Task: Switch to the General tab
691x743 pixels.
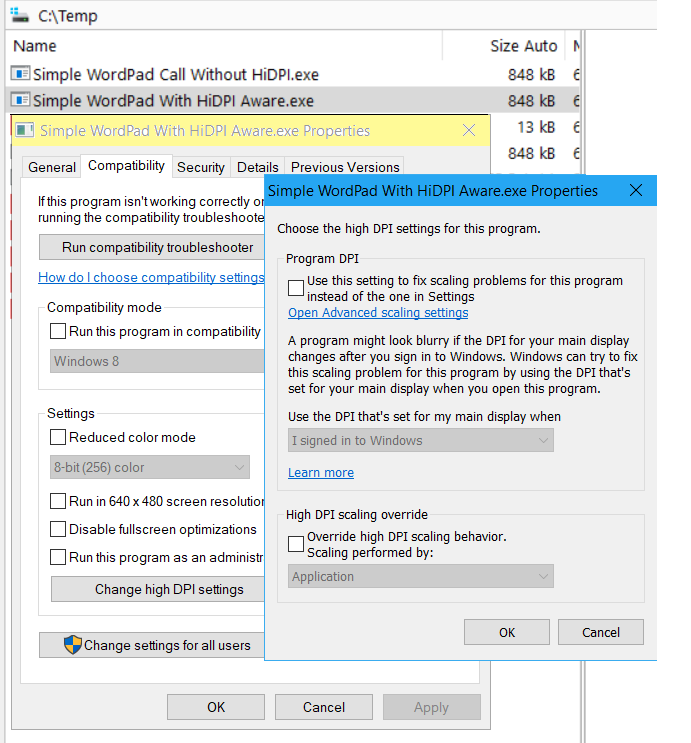Action: coord(52,167)
